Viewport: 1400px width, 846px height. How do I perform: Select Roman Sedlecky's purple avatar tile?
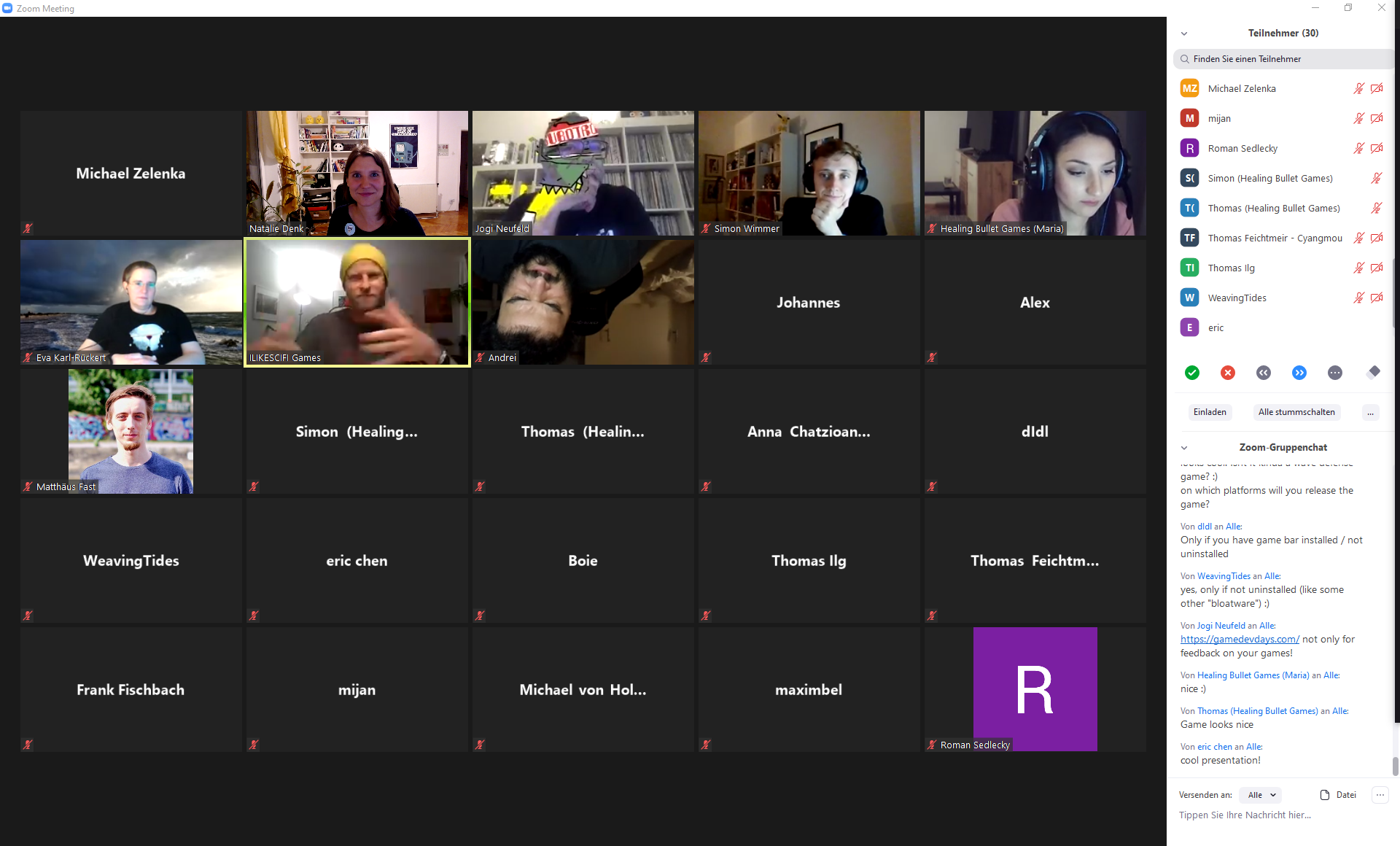click(x=1035, y=689)
